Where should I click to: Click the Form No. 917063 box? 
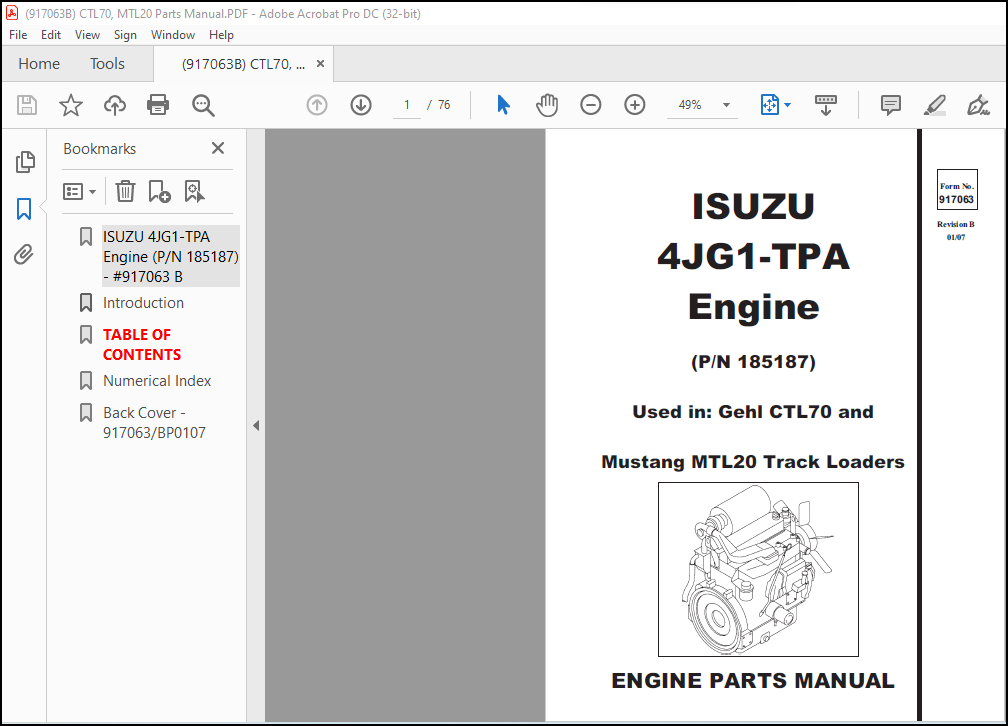pos(957,189)
